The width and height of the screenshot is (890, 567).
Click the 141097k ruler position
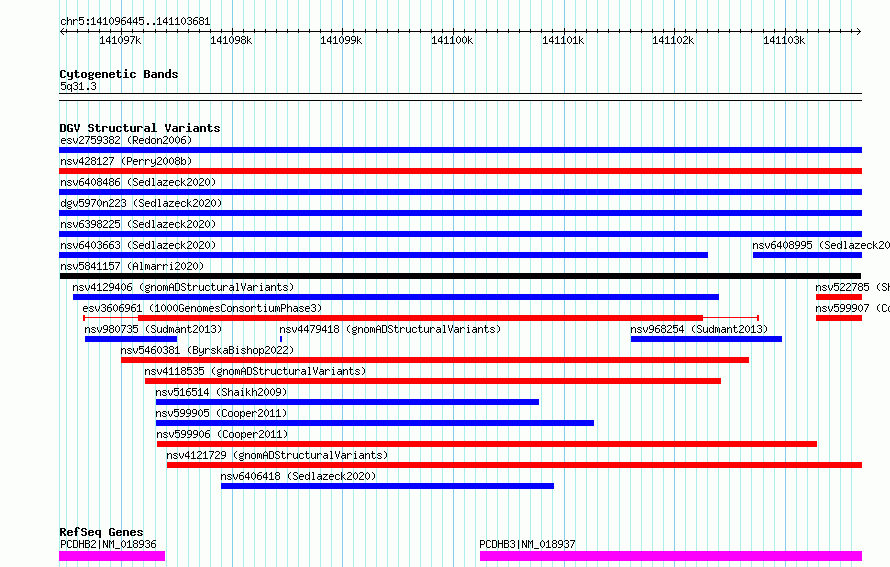120,40
